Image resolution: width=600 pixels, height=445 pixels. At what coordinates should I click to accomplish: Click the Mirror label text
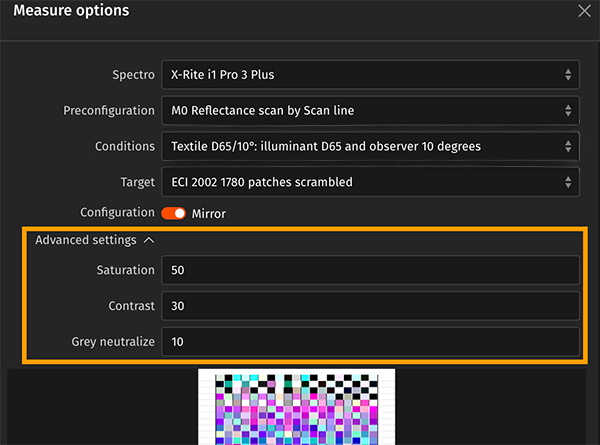[x=208, y=214]
